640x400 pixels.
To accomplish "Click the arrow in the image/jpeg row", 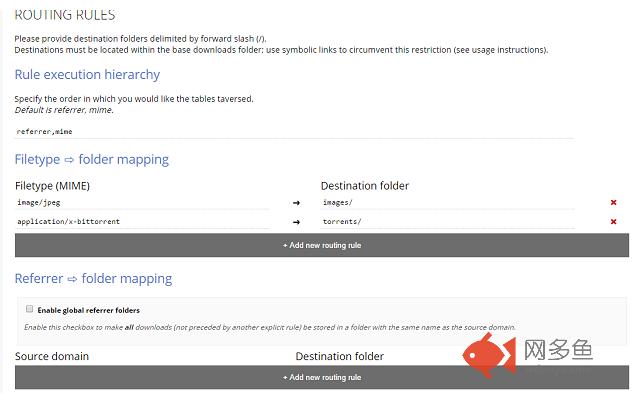I will [x=296, y=203].
